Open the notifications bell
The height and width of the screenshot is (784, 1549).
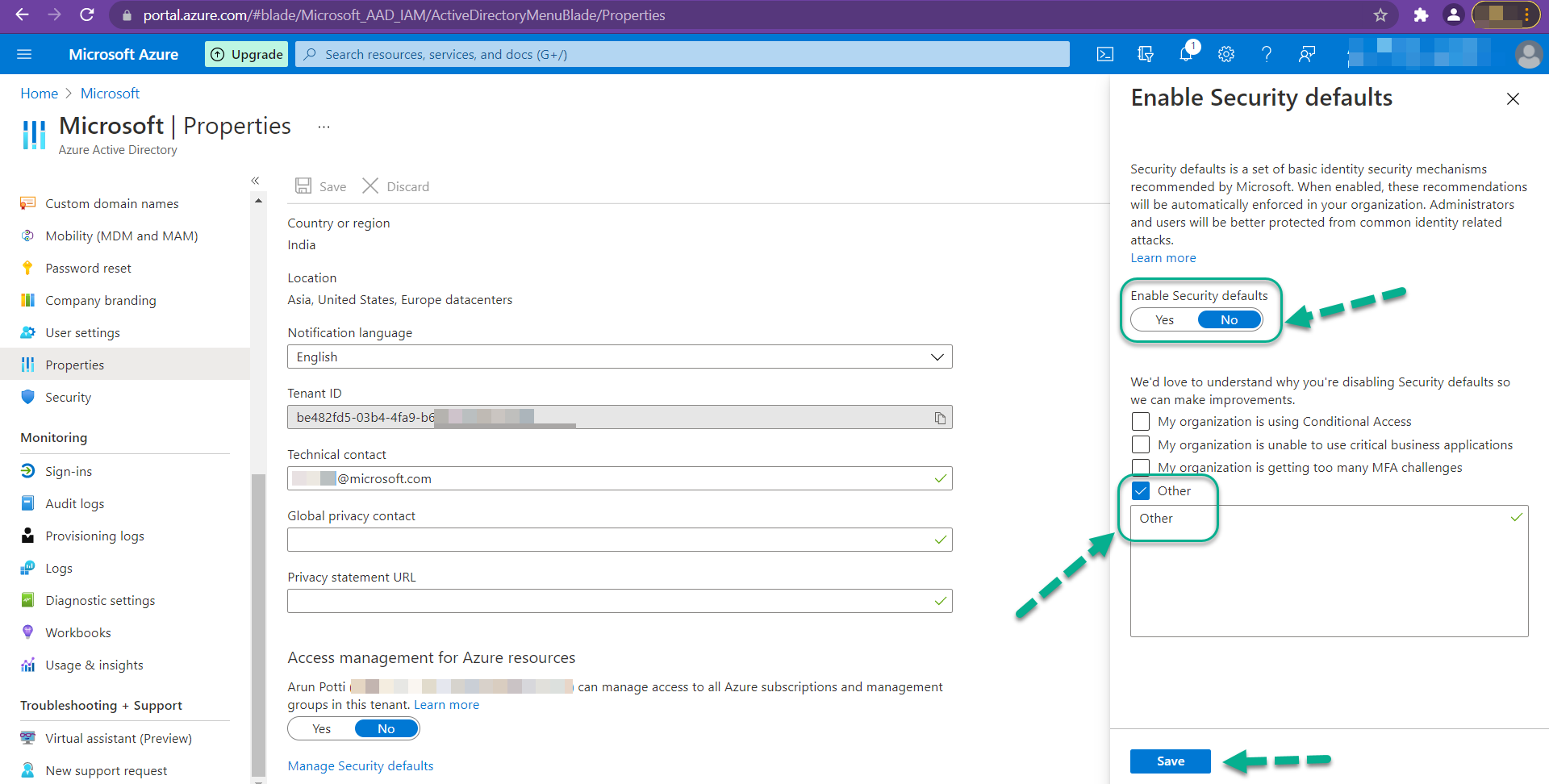click(x=1185, y=54)
